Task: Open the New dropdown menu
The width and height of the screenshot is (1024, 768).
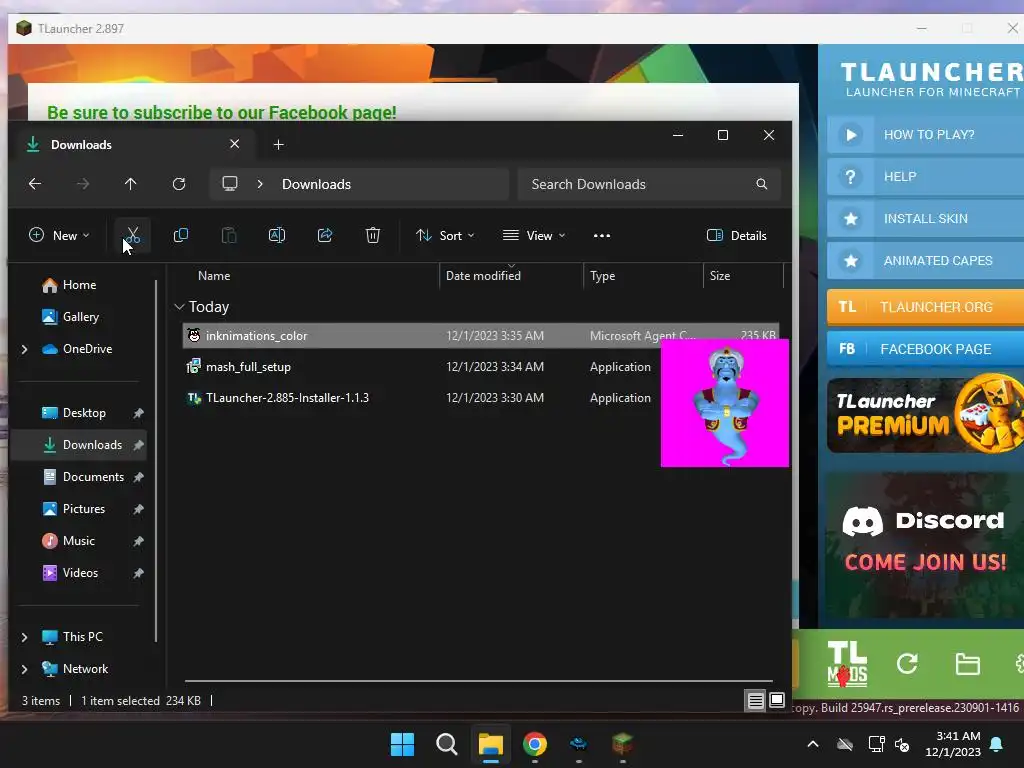Action: point(59,236)
